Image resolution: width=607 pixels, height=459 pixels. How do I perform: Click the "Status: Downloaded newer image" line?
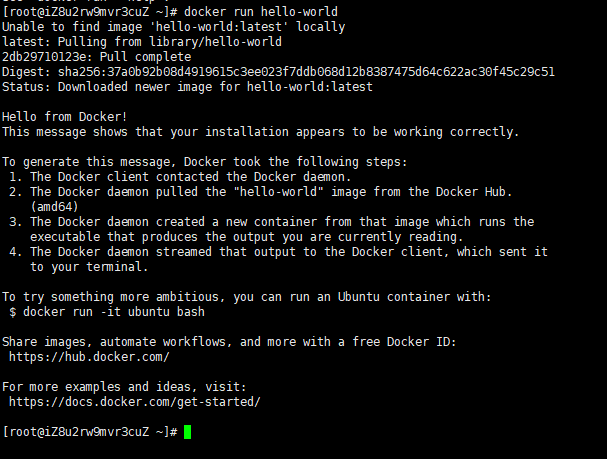tap(187, 86)
